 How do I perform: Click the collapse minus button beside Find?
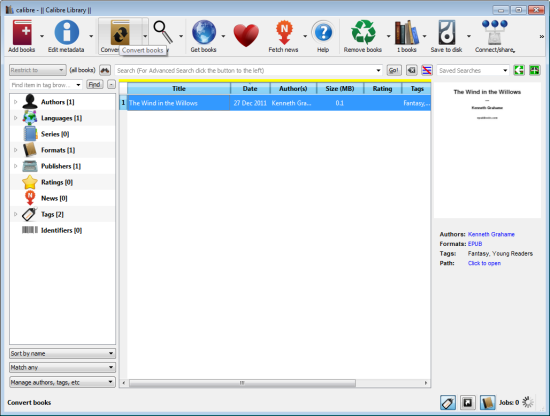[111, 85]
